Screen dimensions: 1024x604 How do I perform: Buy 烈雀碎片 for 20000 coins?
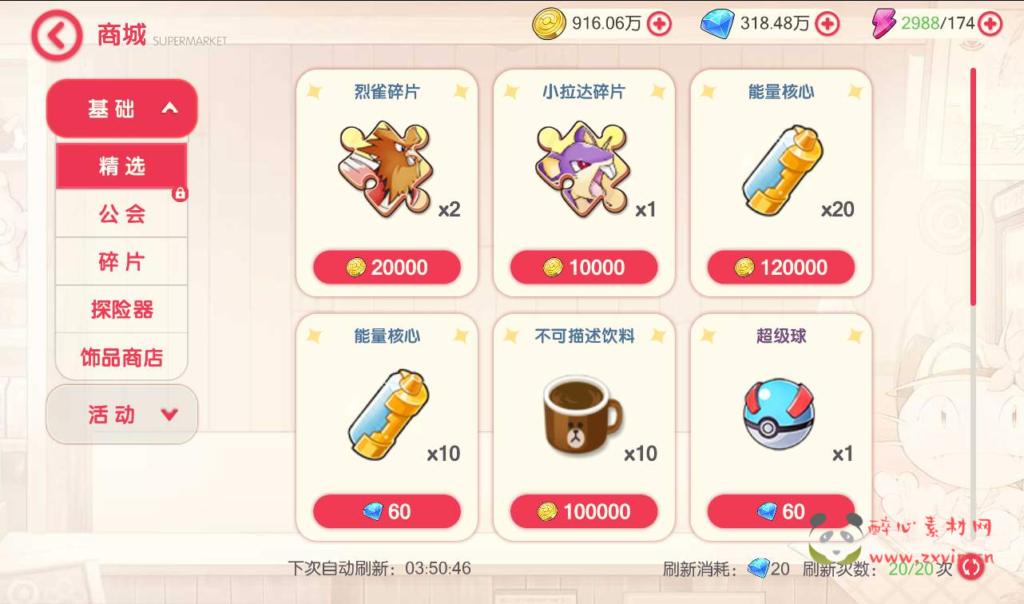[x=387, y=267]
